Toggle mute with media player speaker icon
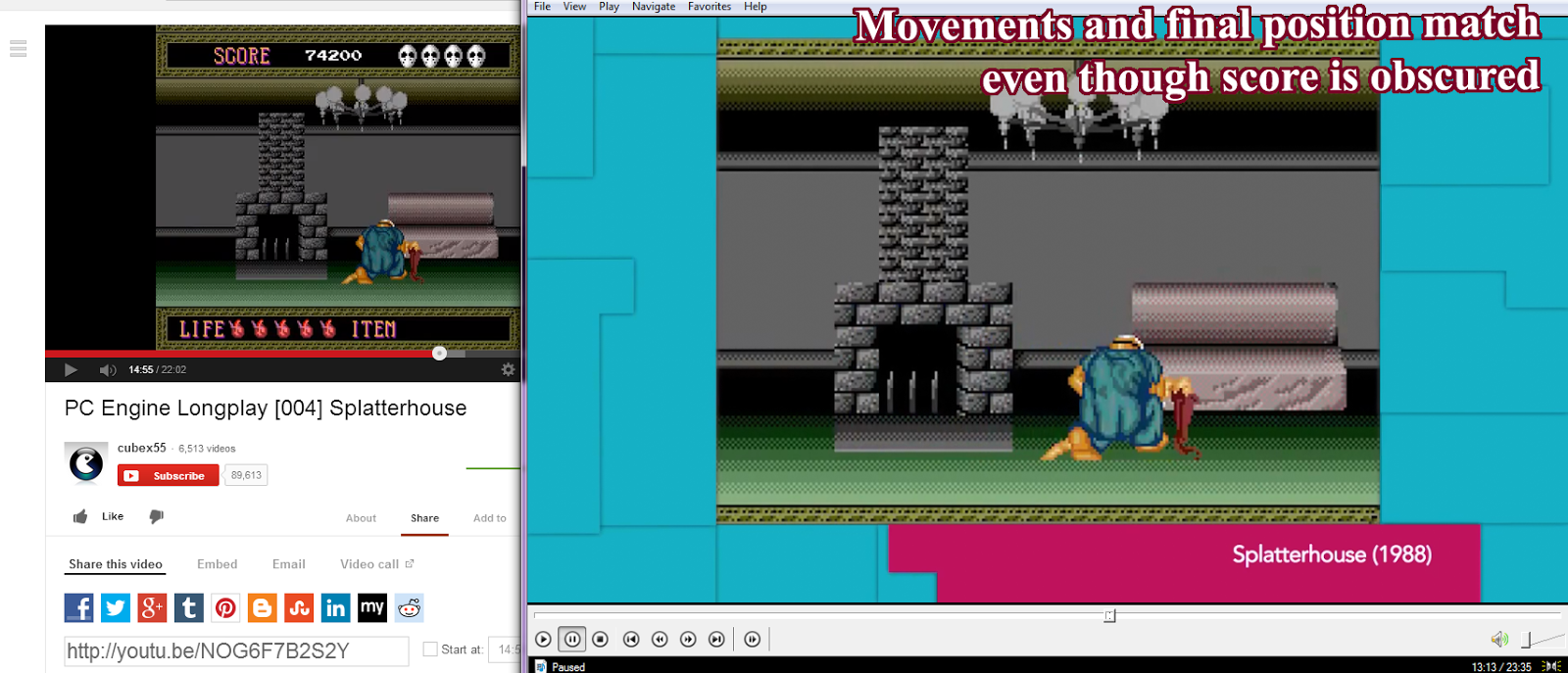1568x673 pixels. pos(1498,640)
